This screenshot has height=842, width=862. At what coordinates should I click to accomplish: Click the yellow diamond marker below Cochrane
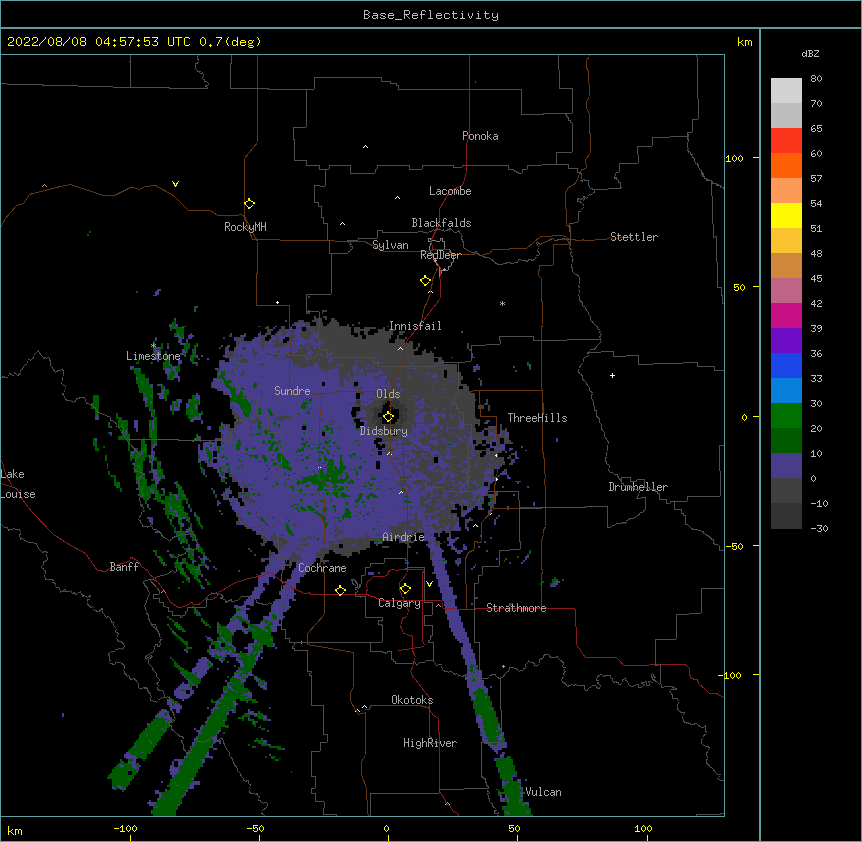click(x=340, y=590)
